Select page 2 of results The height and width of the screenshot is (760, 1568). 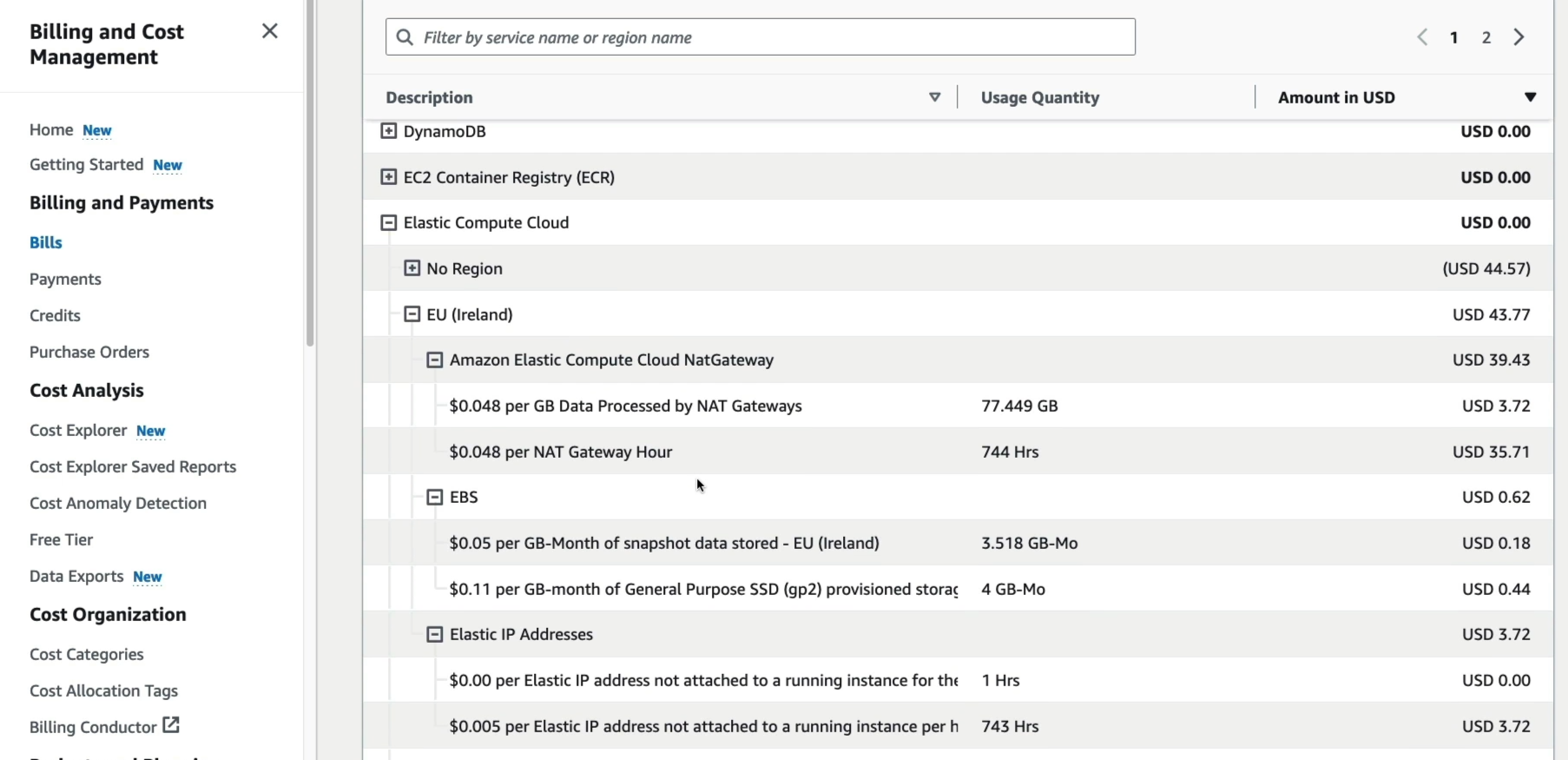pos(1486,37)
